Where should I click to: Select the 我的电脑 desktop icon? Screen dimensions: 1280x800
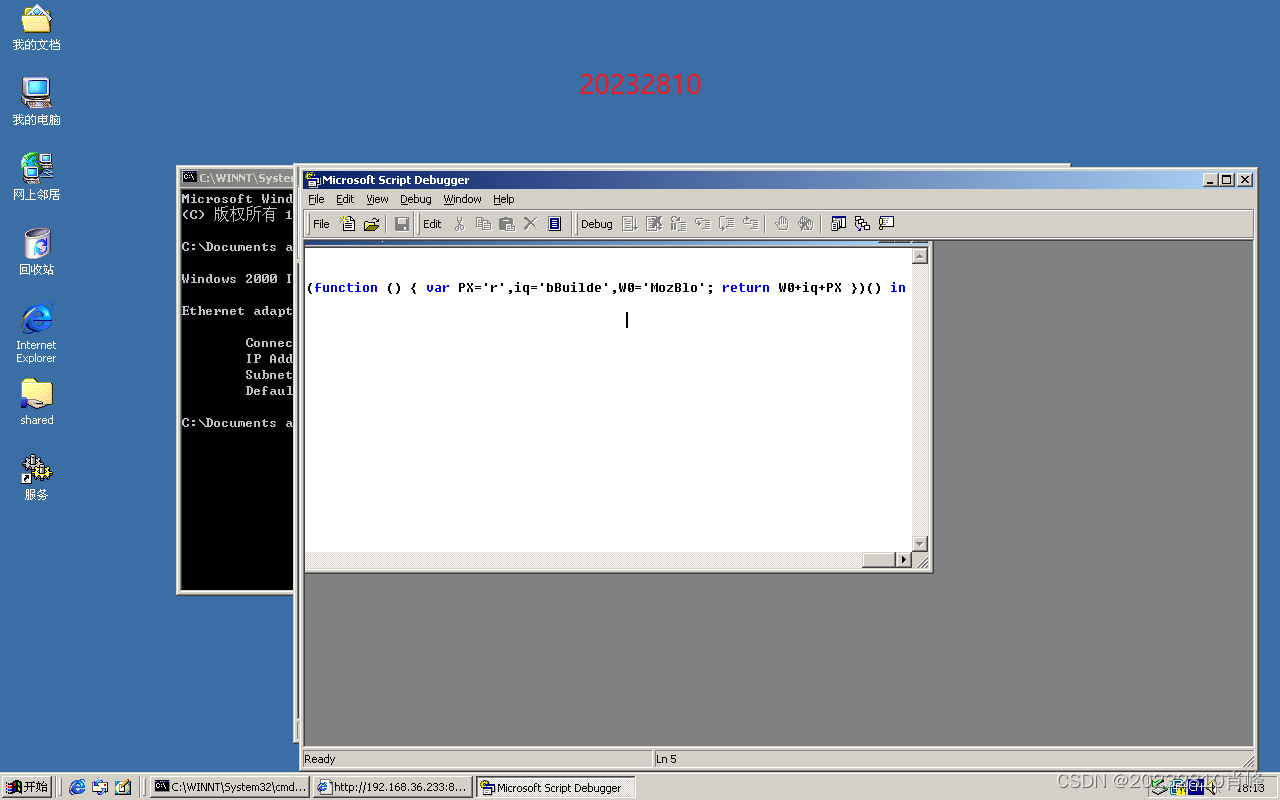[36, 102]
